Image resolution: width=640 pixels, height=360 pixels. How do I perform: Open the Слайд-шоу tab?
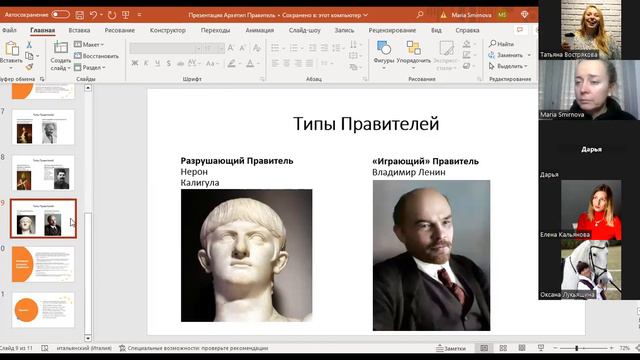(304, 30)
